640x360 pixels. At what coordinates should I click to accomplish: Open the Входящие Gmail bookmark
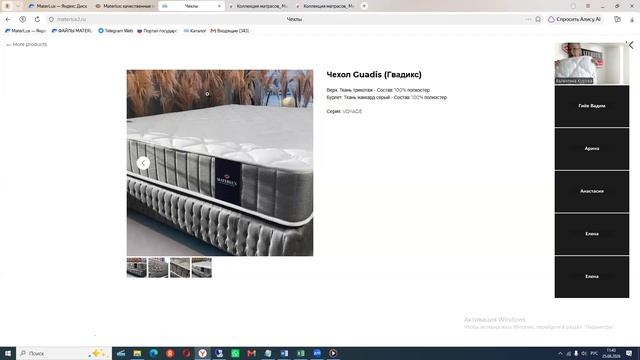coord(229,31)
